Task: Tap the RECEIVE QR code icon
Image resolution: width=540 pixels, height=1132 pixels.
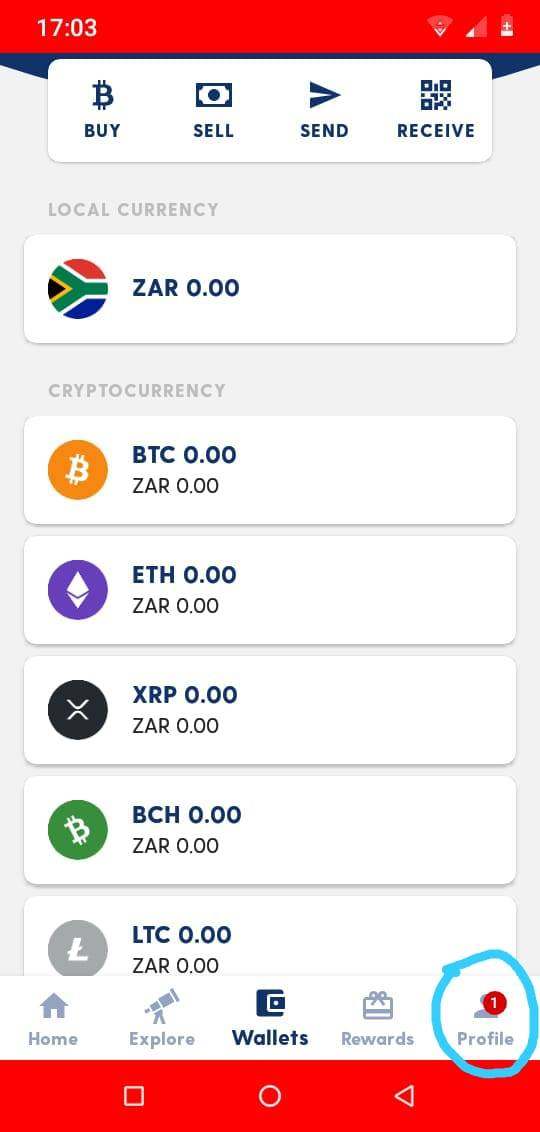Action: (436, 95)
